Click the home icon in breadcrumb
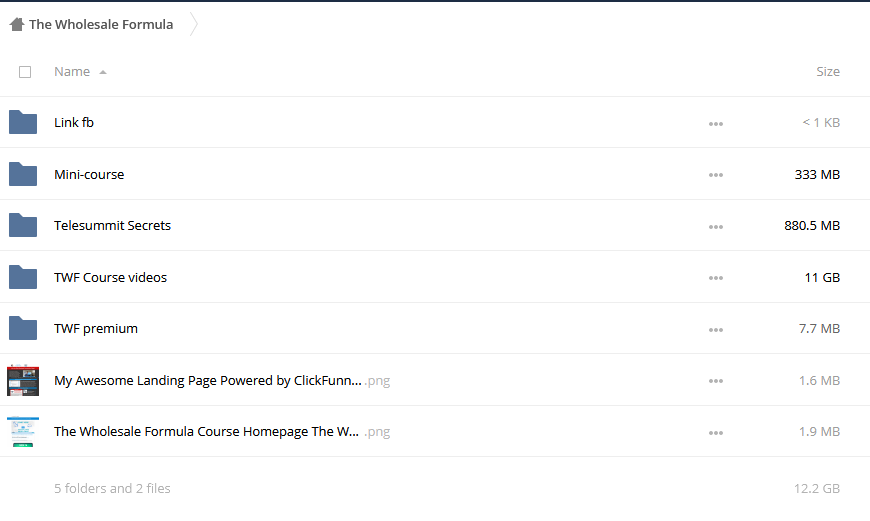Viewport: 870px width, 521px height. (x=17, y=24)
